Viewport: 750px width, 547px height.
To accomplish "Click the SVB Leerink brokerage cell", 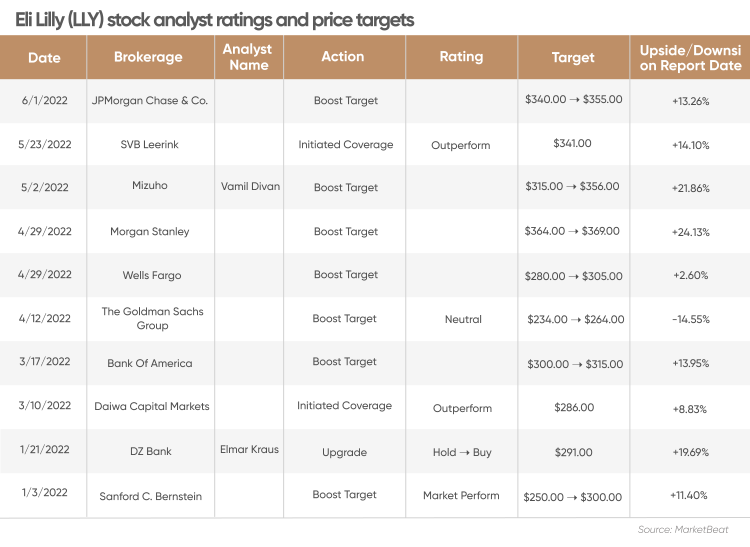I will coord(150,144).
